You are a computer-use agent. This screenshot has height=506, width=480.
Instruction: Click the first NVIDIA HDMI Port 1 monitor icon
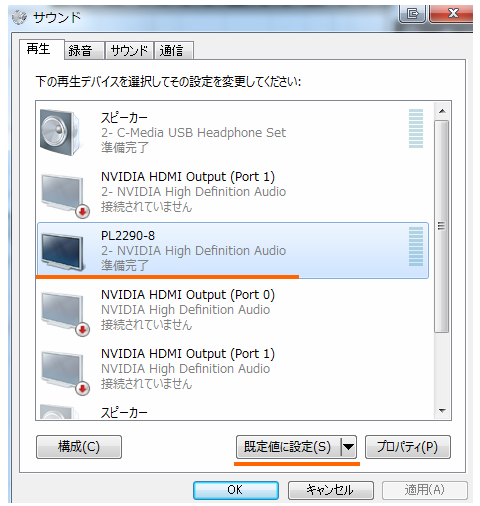(x=64, y=195)
